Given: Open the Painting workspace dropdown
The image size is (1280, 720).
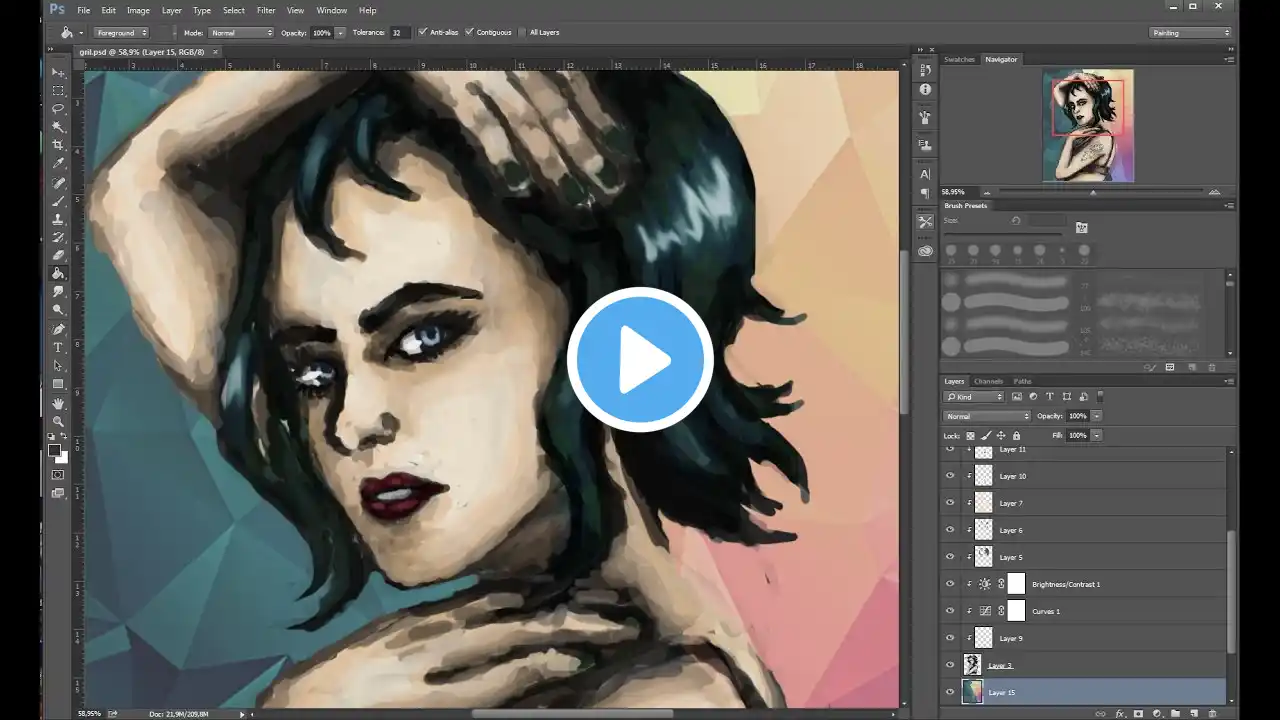Looking at the screenshot, I should (1190, 32).
